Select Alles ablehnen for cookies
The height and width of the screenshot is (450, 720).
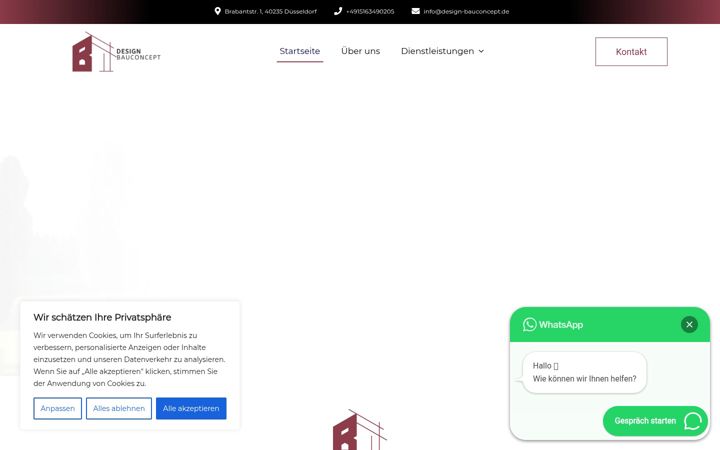[119, 408]
